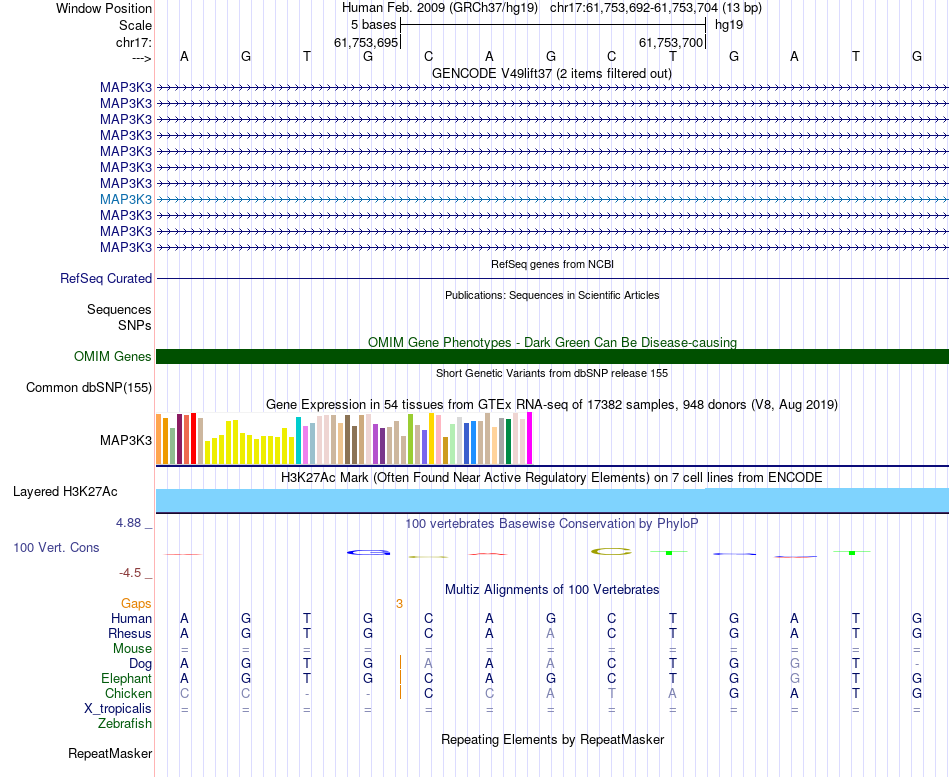Screen dimensions: 950x777
Task: Click the magenta bar ending the GTEx chart
Action: (530, 438)
